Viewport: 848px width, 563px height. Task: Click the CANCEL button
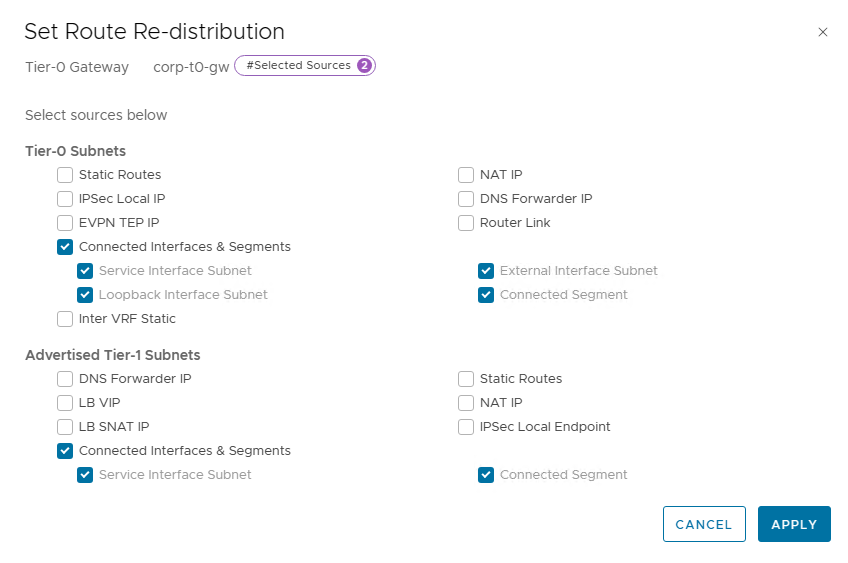click(x=704, y=524)
